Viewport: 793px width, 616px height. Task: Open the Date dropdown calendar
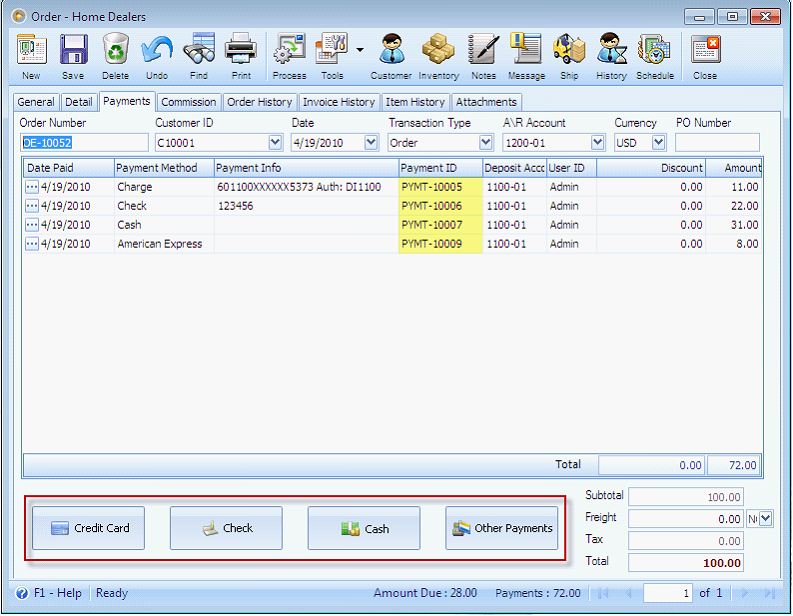coord(371,143)
